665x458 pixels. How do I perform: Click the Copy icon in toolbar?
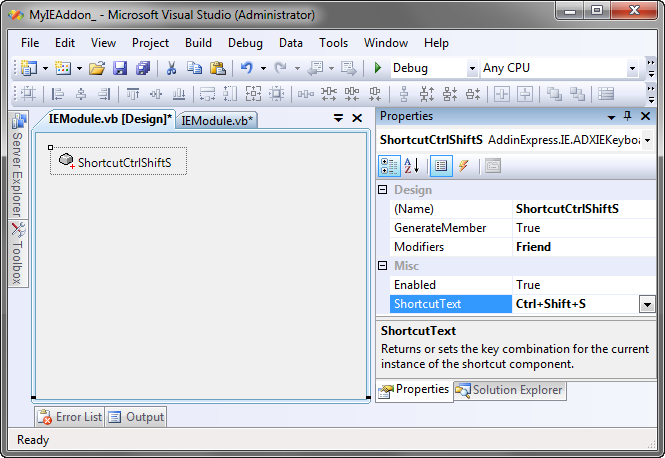pos(195,68)
